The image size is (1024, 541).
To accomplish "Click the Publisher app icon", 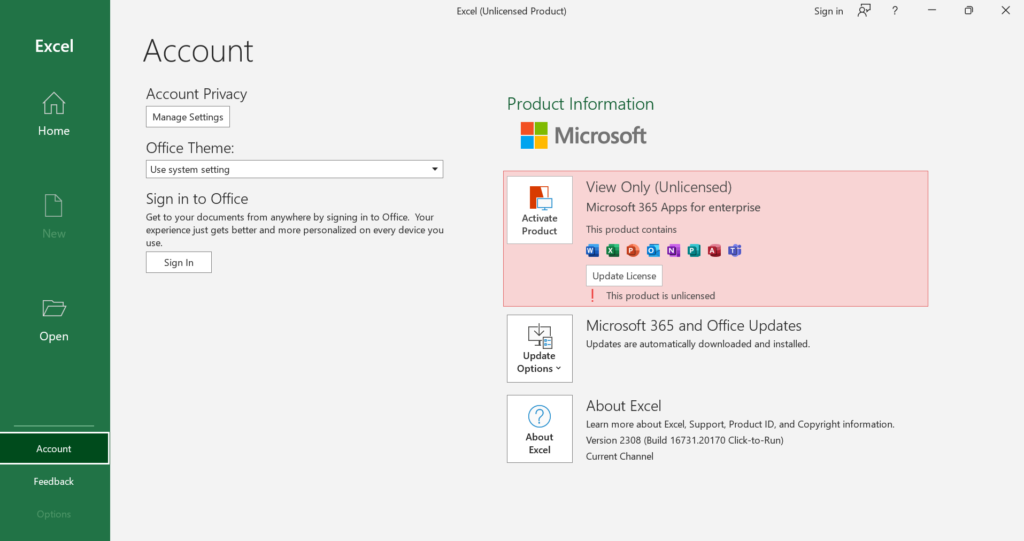I will click(x=694, y=250).
